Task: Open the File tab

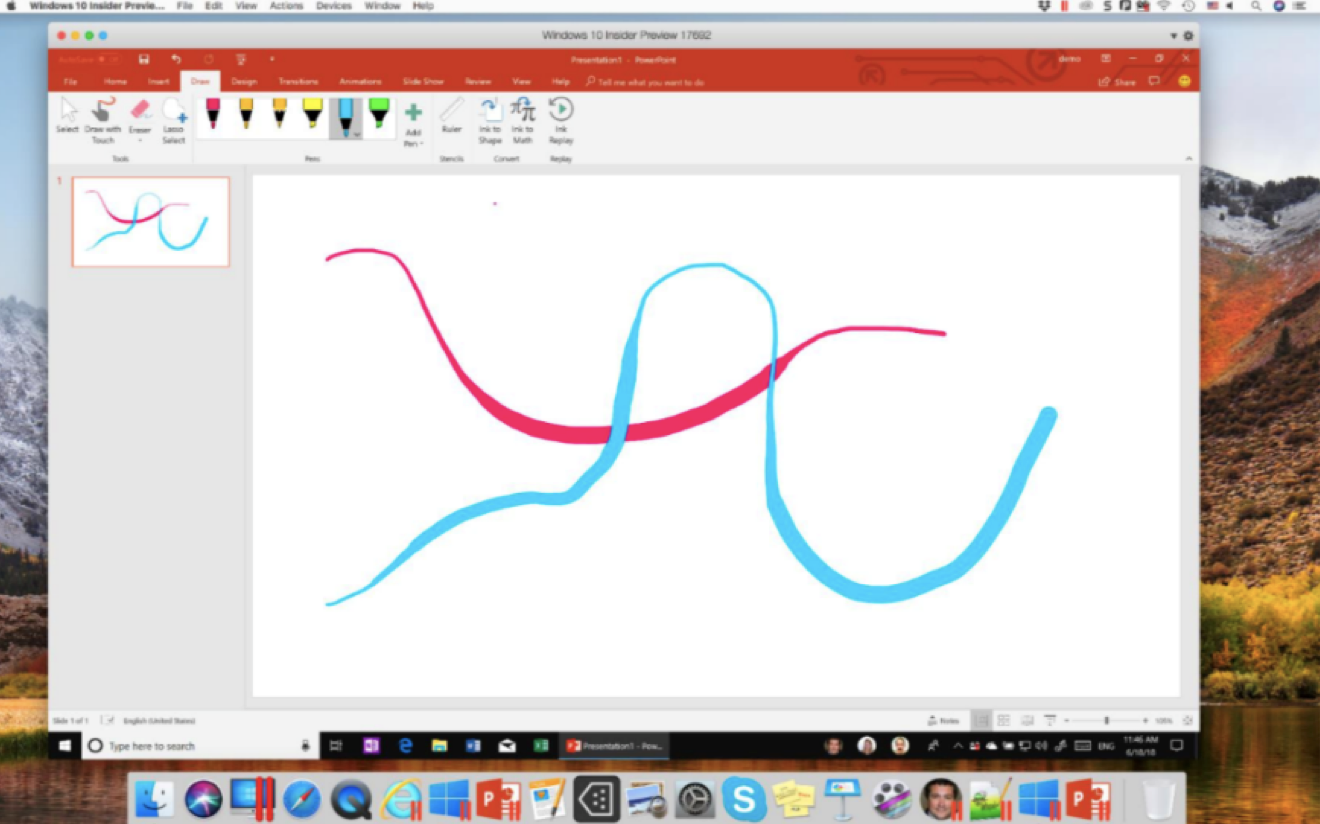Action: [70, 82]
